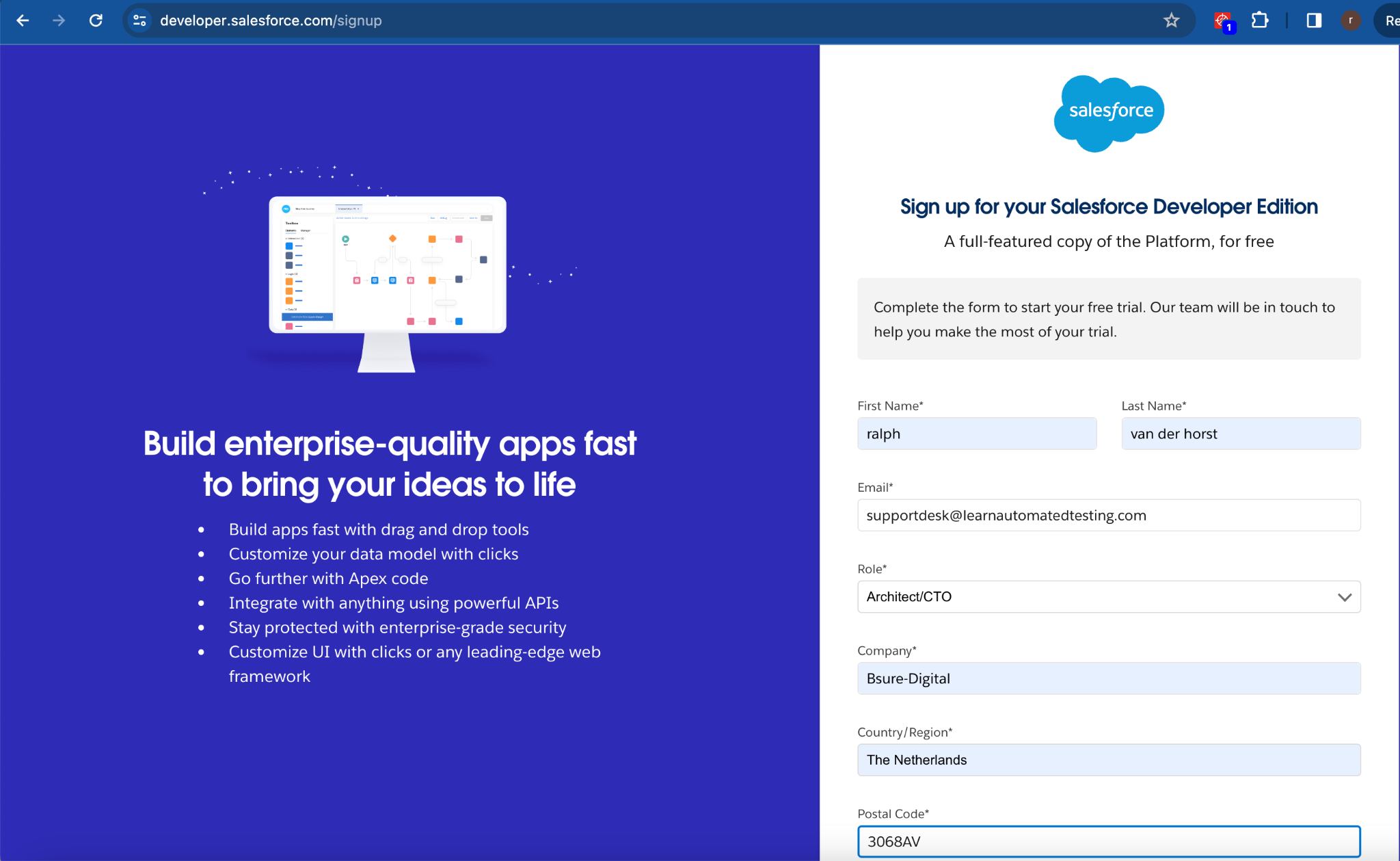Click the Salesforce cloud logo
The height and width of the screenshot is (861, 1400).
(1109, 113)
